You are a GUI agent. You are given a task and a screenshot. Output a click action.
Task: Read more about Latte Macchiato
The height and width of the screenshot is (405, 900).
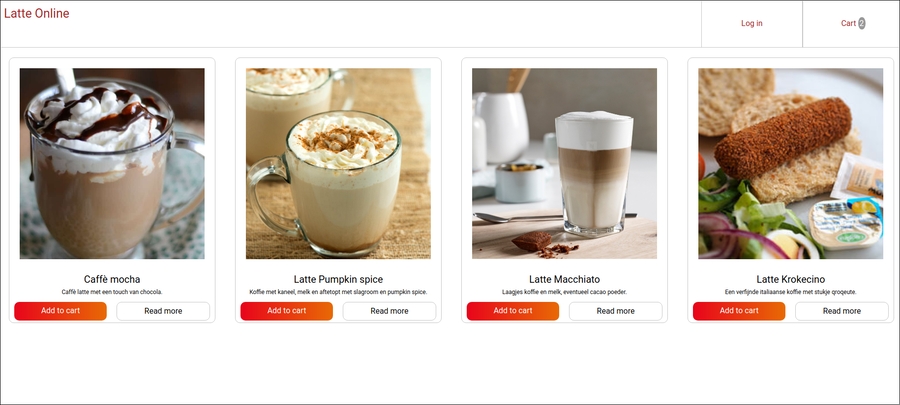(615, 311)
